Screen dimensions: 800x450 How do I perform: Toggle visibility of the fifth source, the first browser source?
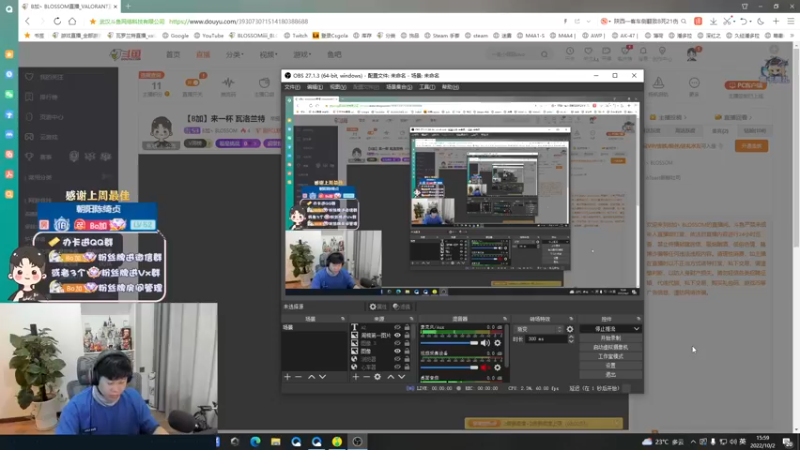click(397, 359)
